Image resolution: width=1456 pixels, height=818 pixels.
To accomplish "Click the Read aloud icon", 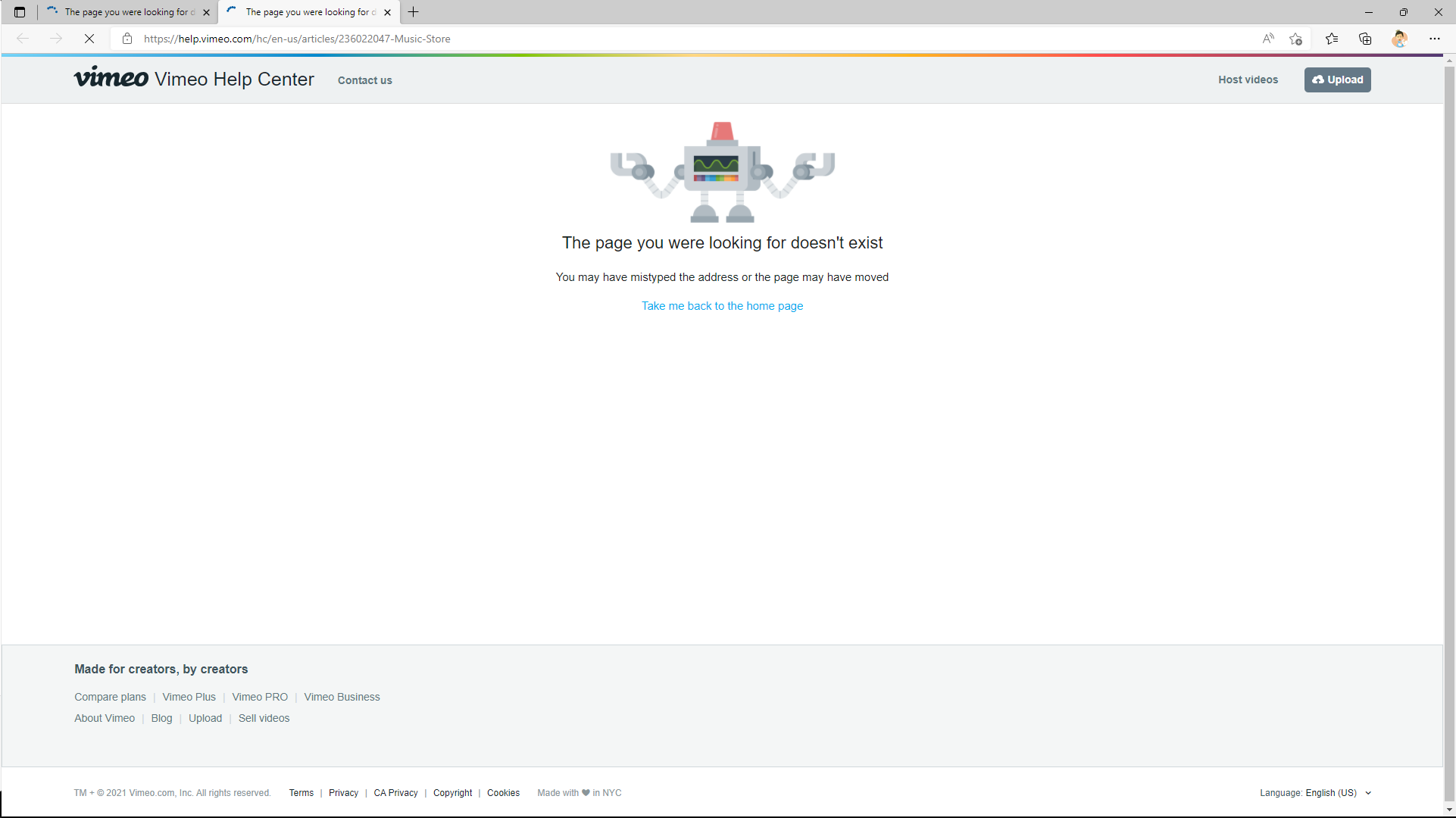I will pyautogui.click(x=1268, y=39).
